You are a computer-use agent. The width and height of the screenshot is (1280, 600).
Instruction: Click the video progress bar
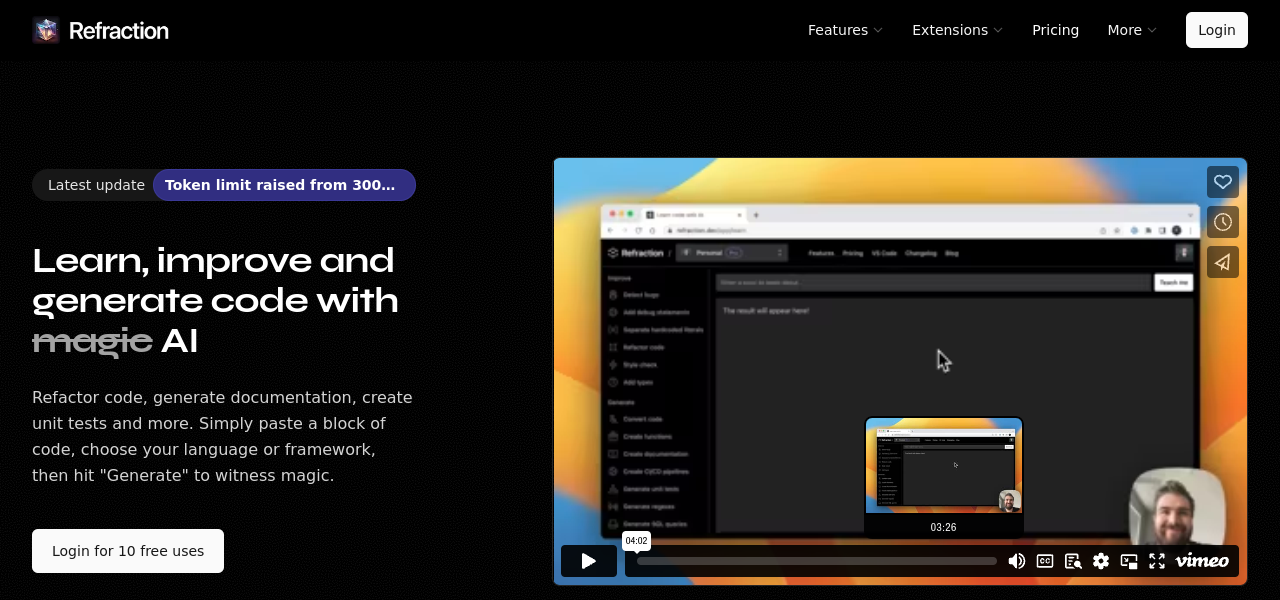click(816, 561)
